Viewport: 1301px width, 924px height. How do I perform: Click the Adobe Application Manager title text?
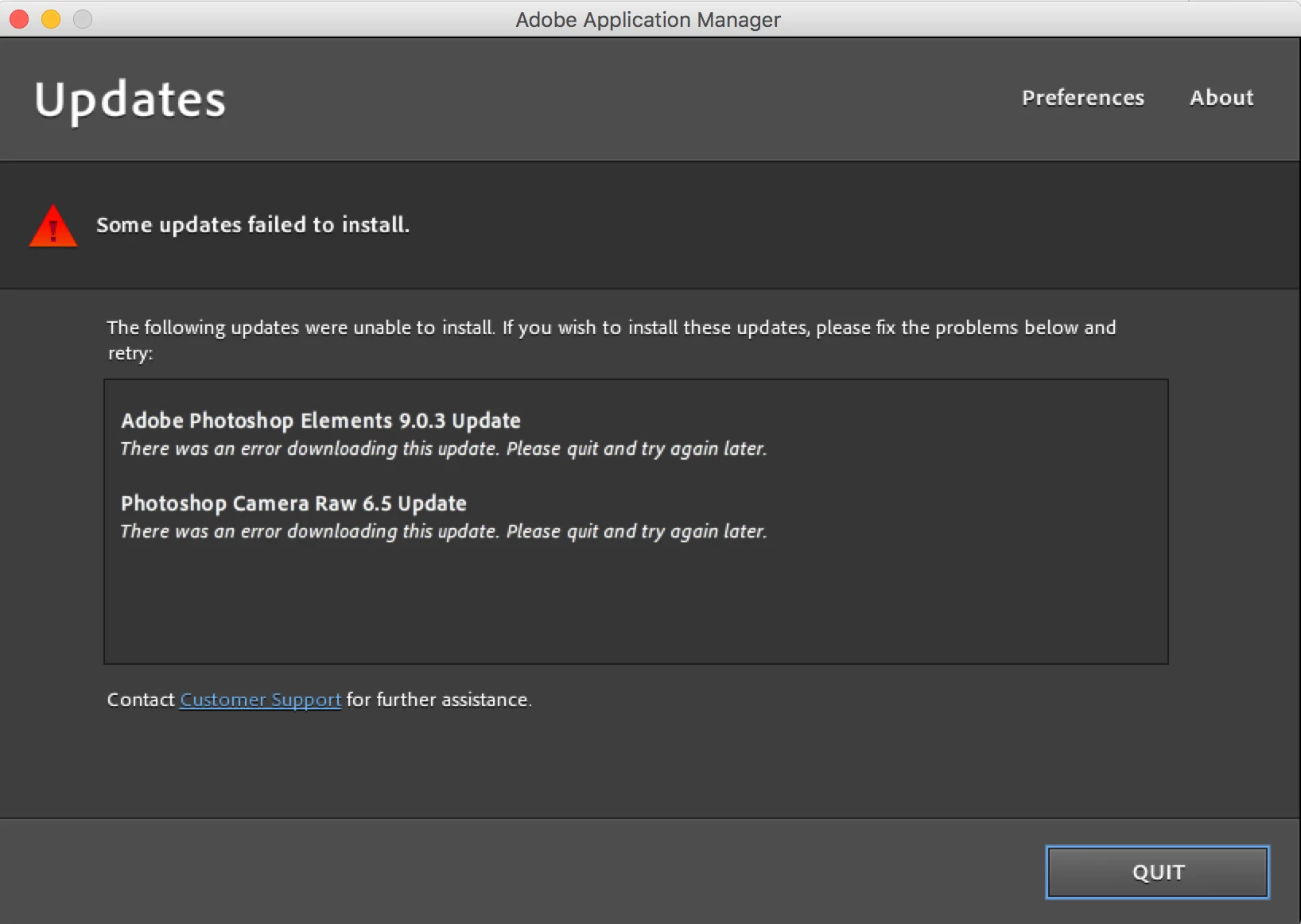(x=648, y=19)
